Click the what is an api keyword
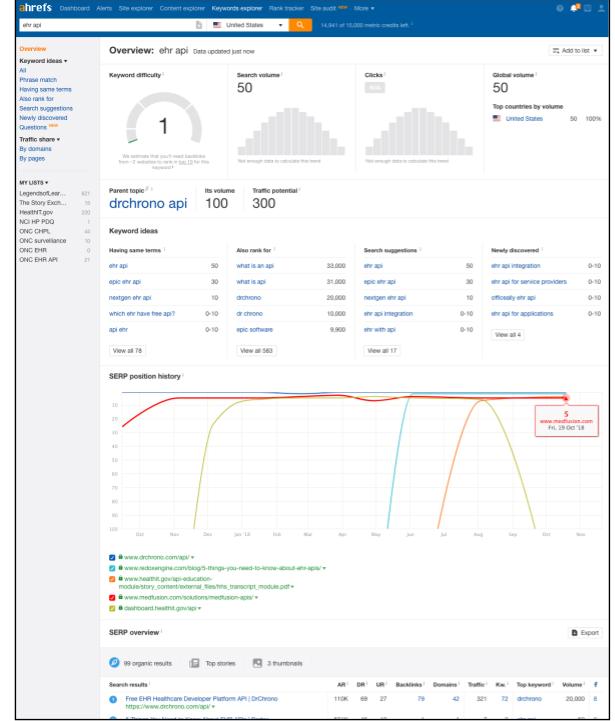Image resolution: width=615 pixels, height=721 pixels. (x=255, y=266)
